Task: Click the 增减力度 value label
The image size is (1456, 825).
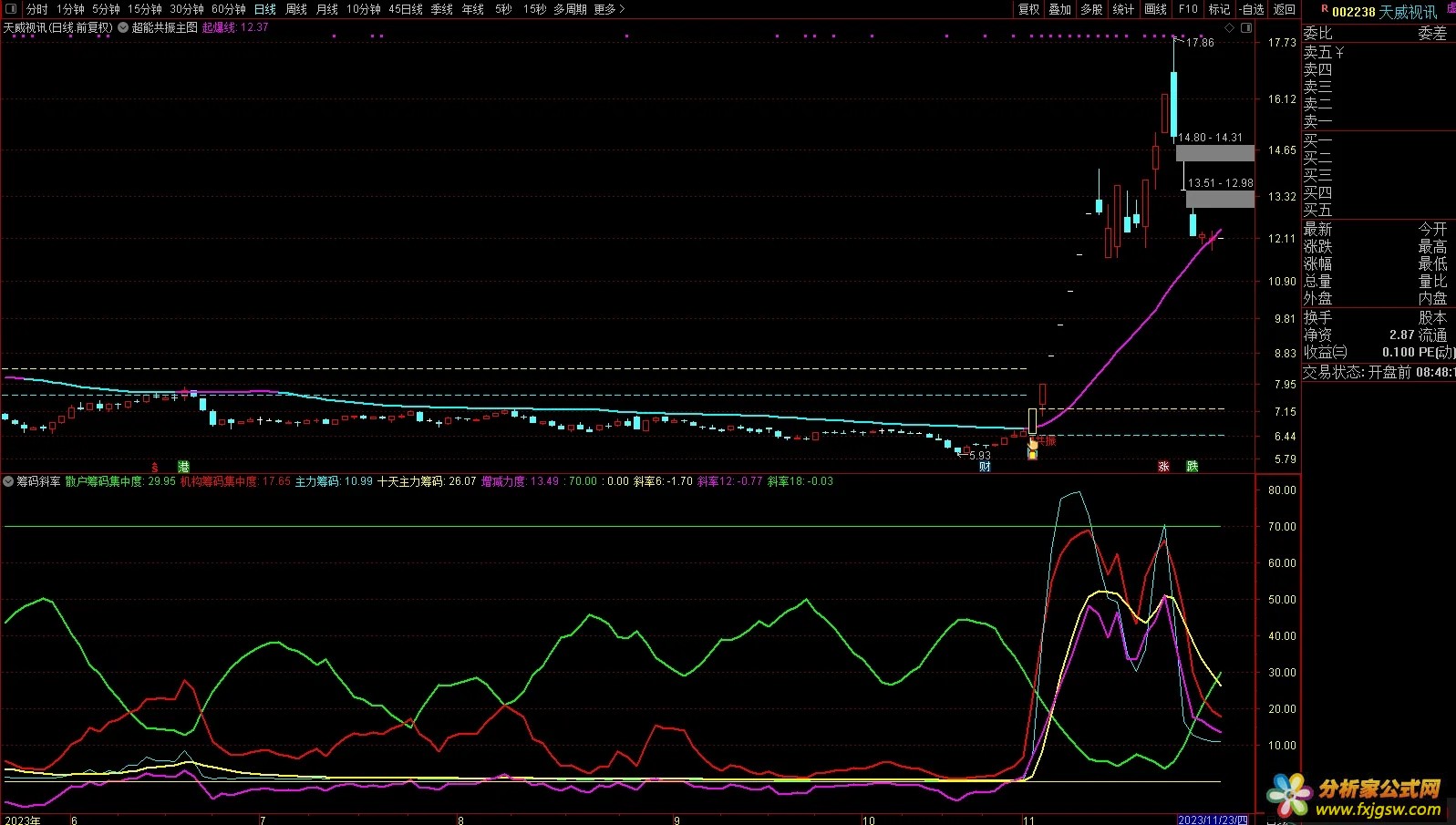Action: [520, 481]
